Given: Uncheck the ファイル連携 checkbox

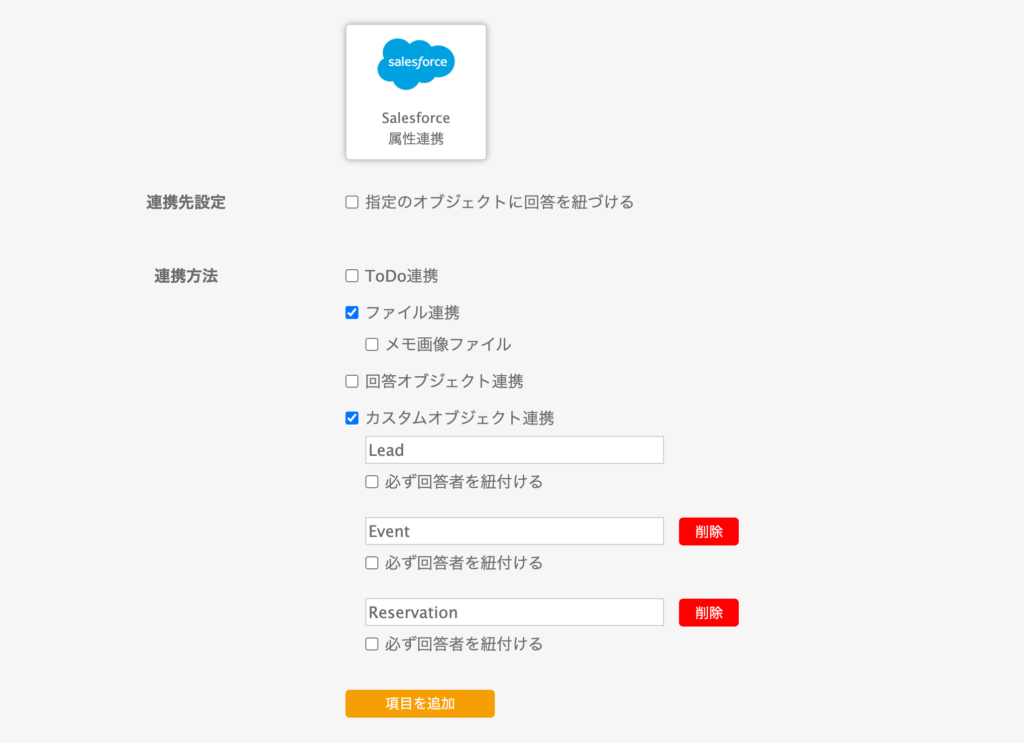Looking at the screenshot, I should tap(352, 313).
